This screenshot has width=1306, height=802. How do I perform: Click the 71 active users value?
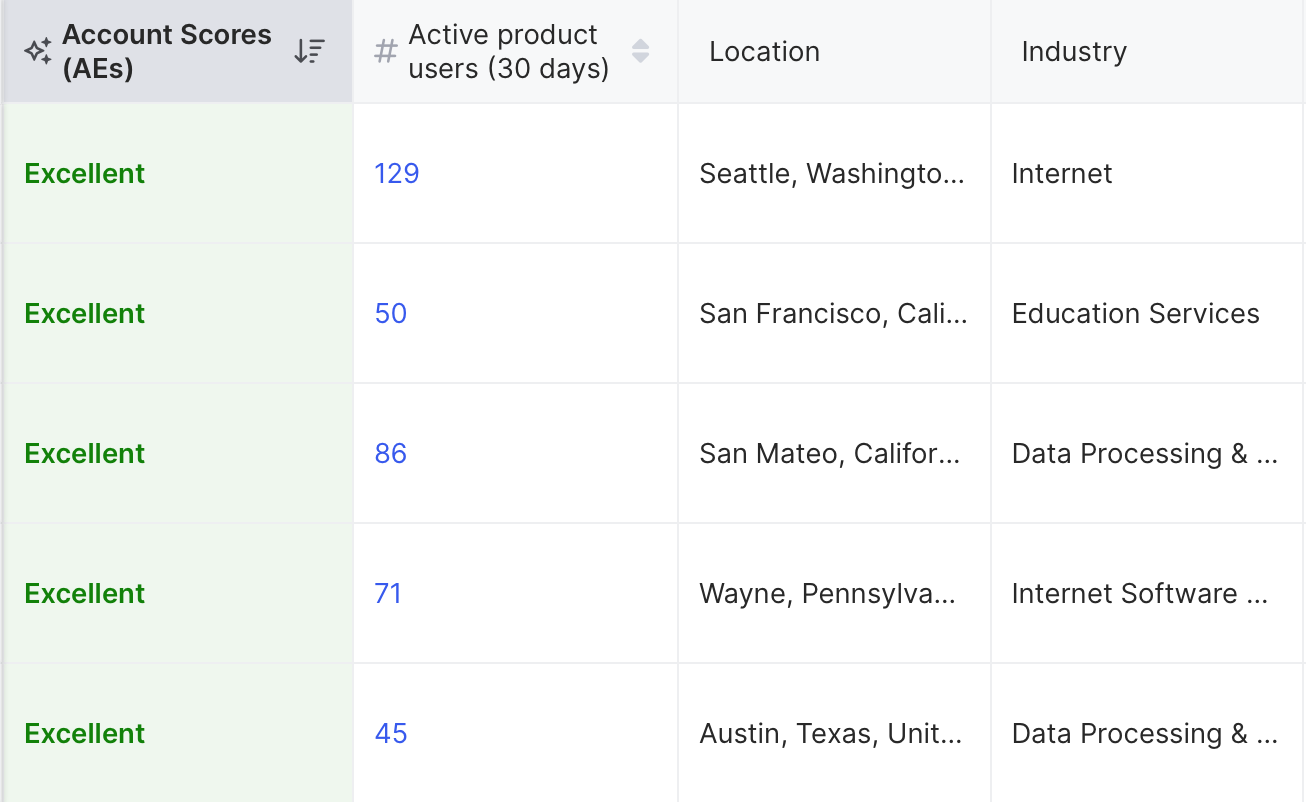click(x=388, y=594)
